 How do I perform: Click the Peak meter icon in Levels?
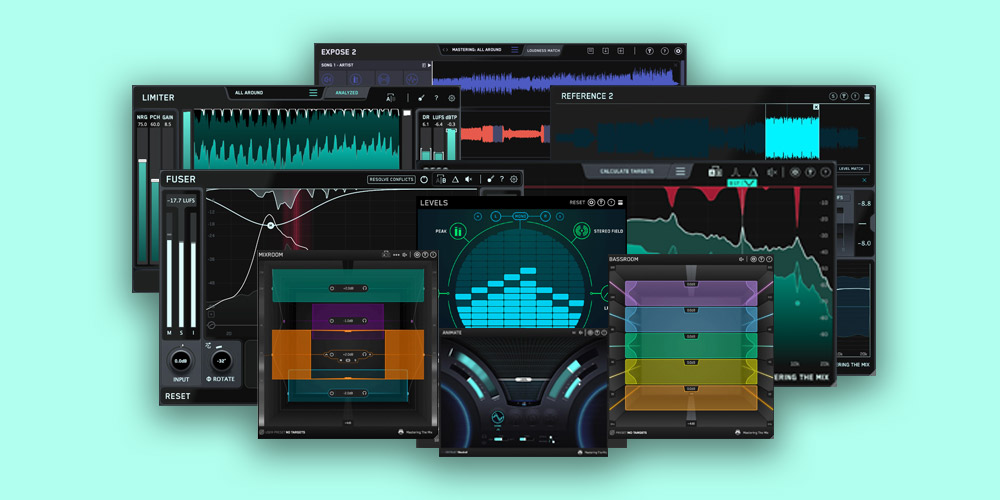point(458,232)
